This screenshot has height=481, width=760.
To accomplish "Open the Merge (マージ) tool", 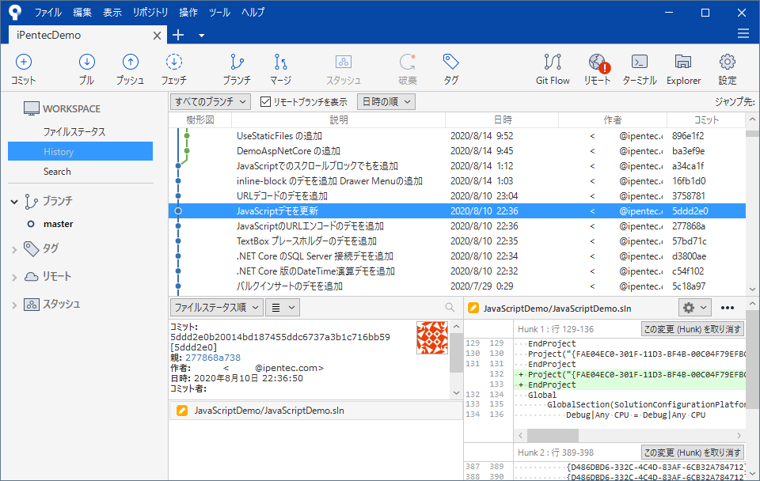I will (280, 62).
